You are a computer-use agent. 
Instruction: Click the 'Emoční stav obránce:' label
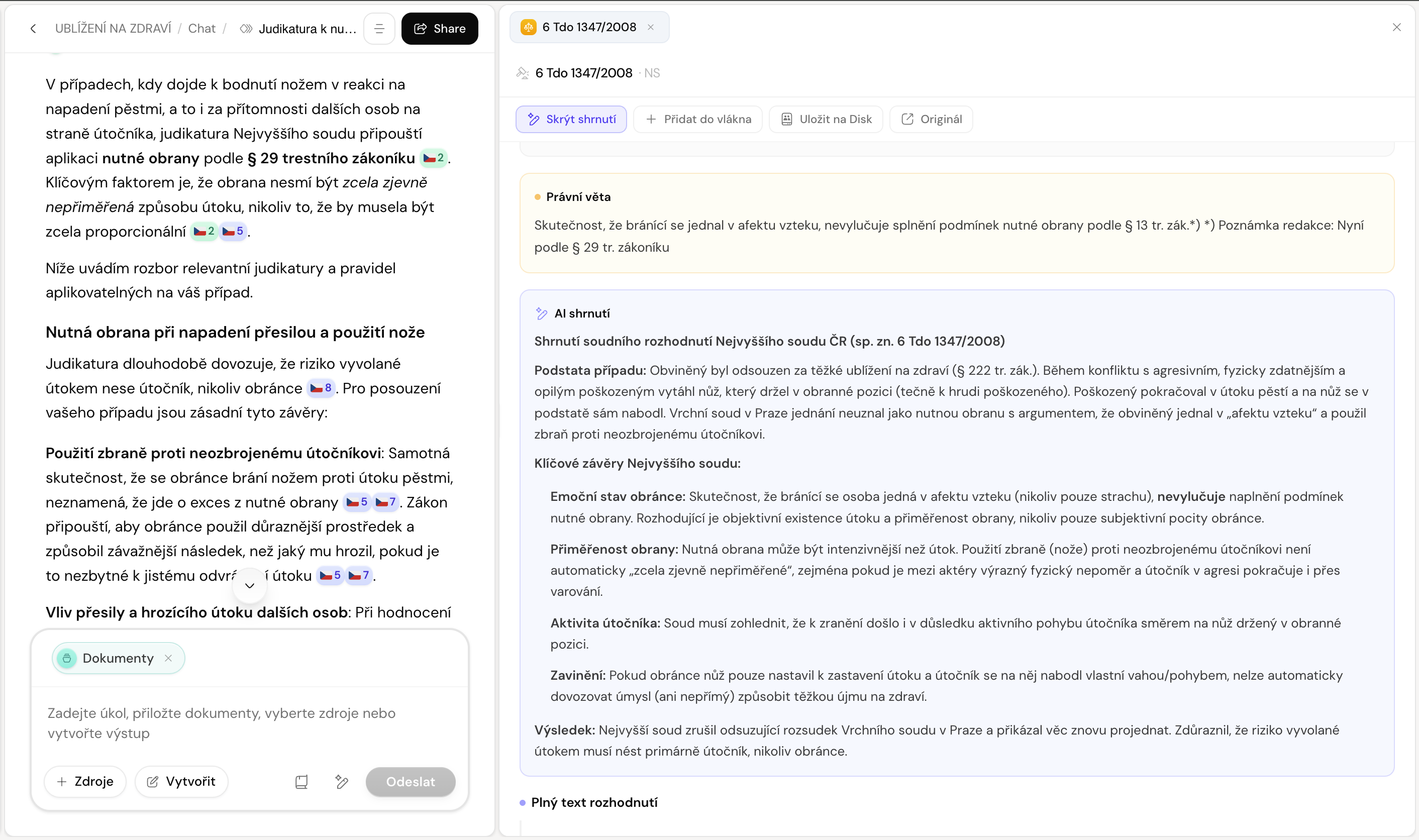tap(618, 496)
